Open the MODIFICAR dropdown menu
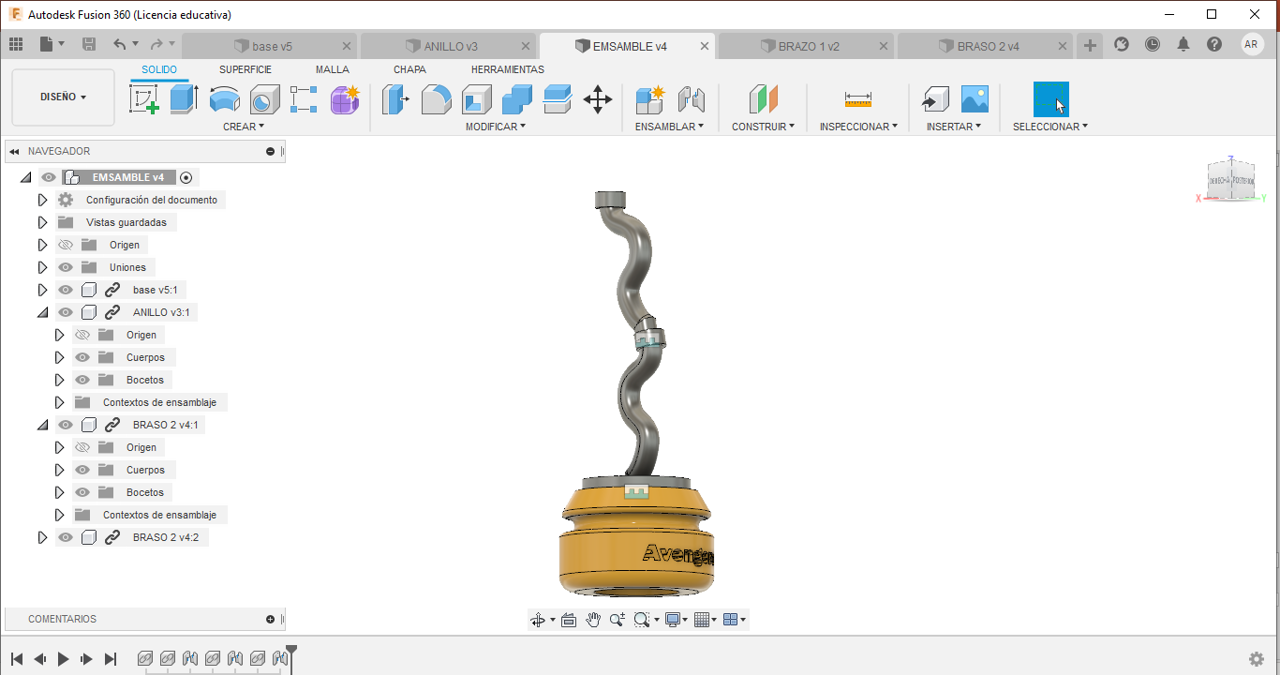The width and height of the screenshot is (1280, 675). (x=495, y=127)
